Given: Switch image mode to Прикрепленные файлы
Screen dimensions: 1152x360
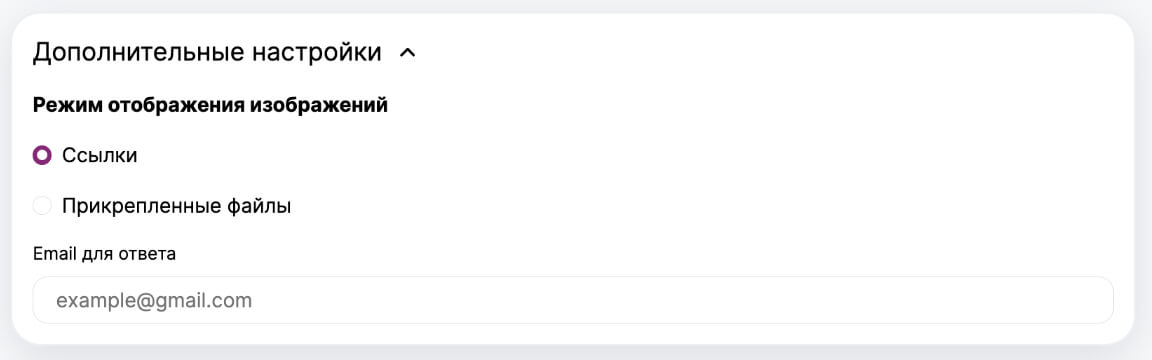Looking at the screenshot, I should click(x=43, y=206).
